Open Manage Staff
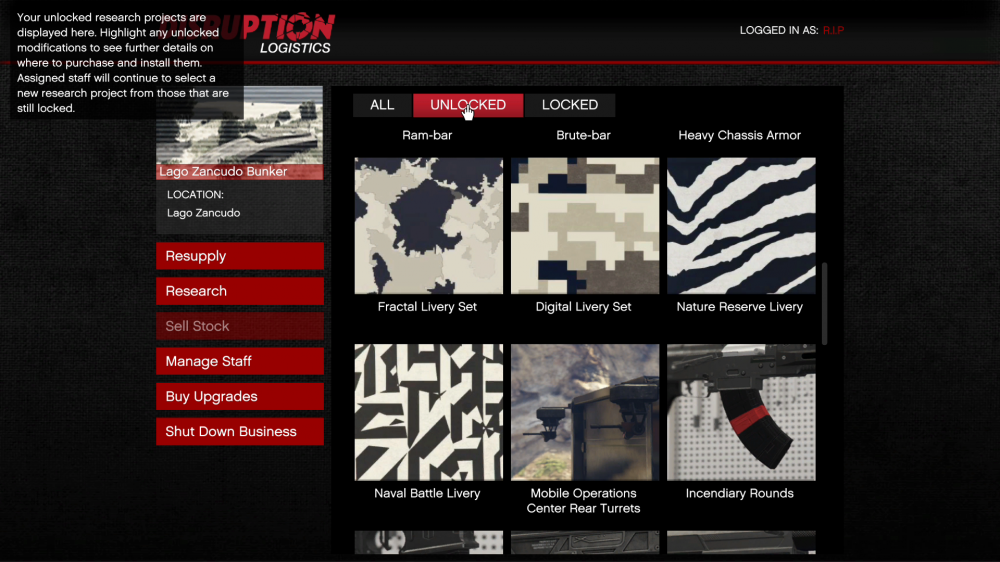This screenshot has height=562, width=1000. [240, 361]
